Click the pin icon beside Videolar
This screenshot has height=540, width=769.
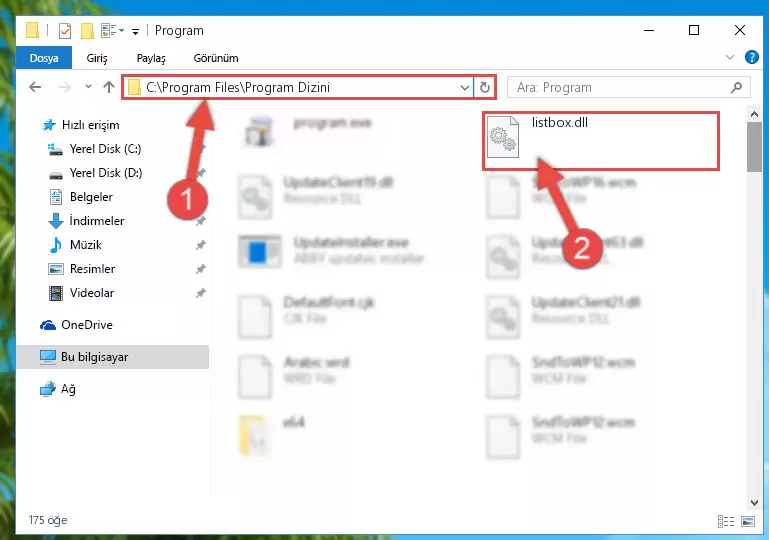(200, 293)
